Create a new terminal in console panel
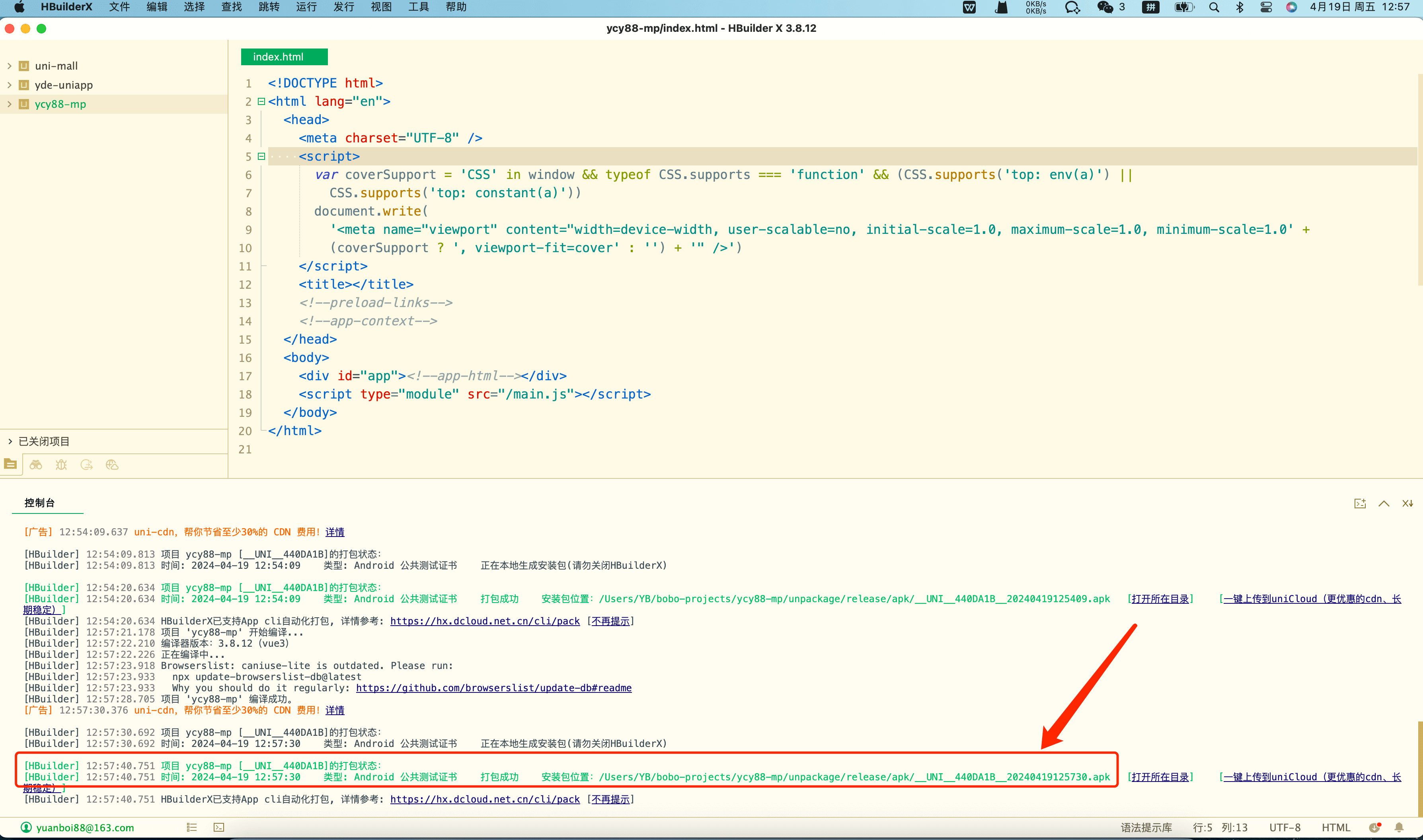1423x840 pixels. pos(1360,503)
